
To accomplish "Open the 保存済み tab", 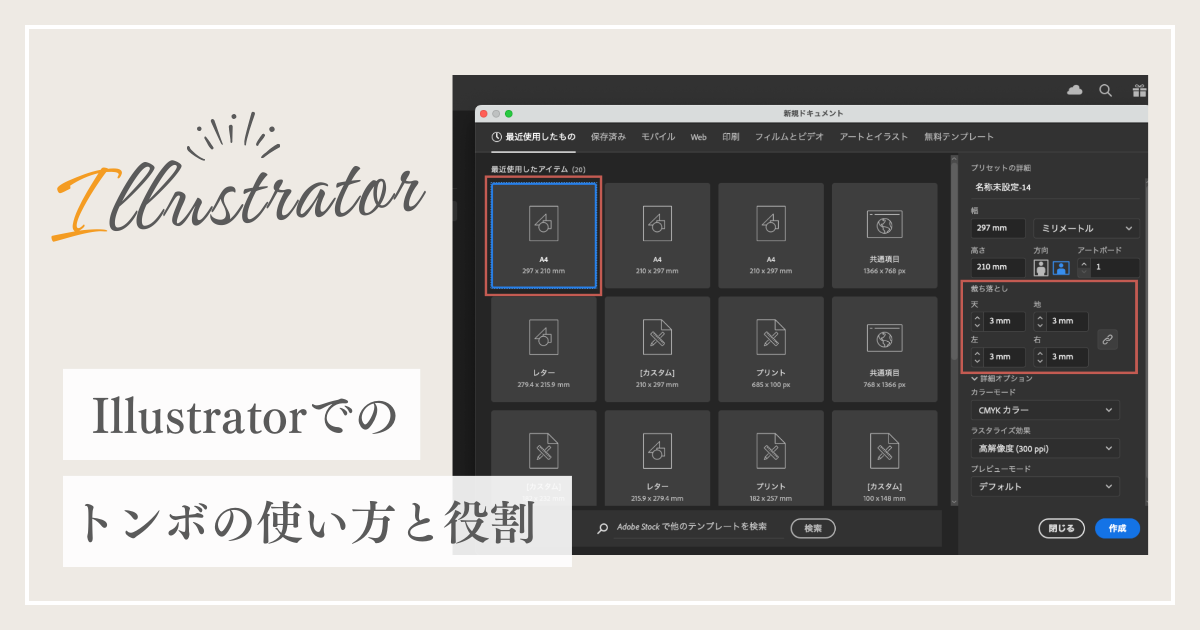I will [608, 137].
